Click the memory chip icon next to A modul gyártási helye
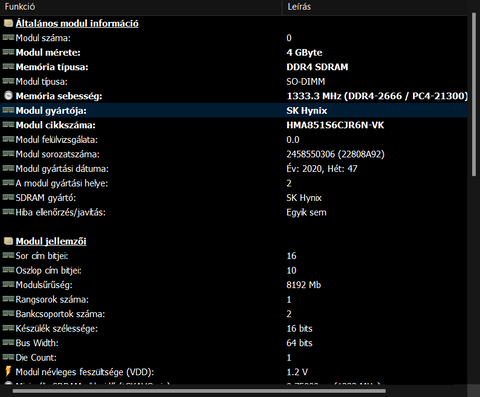Screen dimensions: 480x397 [x=8, y=183]
